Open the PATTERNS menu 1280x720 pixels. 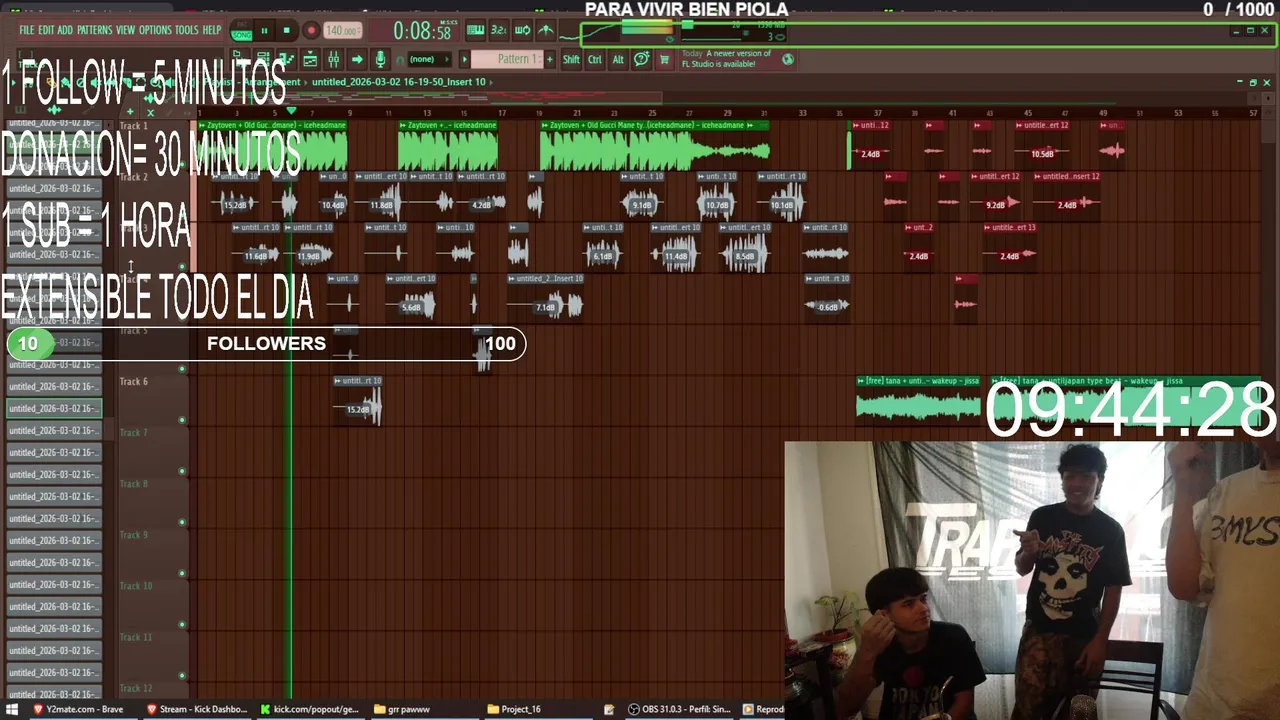coord(94,30)
